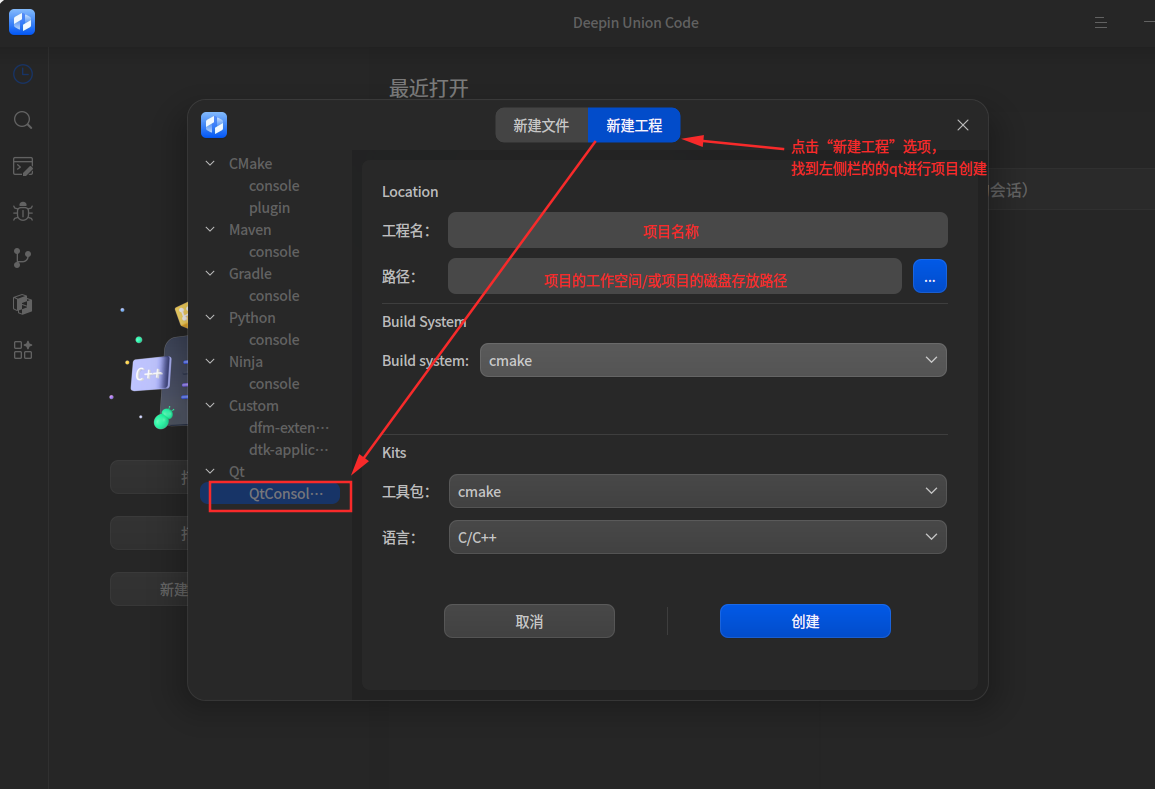Collapse the Qt tree category
Image resolution: width=1155 pixels, height=789 pixels.
(x=210, y=471)
